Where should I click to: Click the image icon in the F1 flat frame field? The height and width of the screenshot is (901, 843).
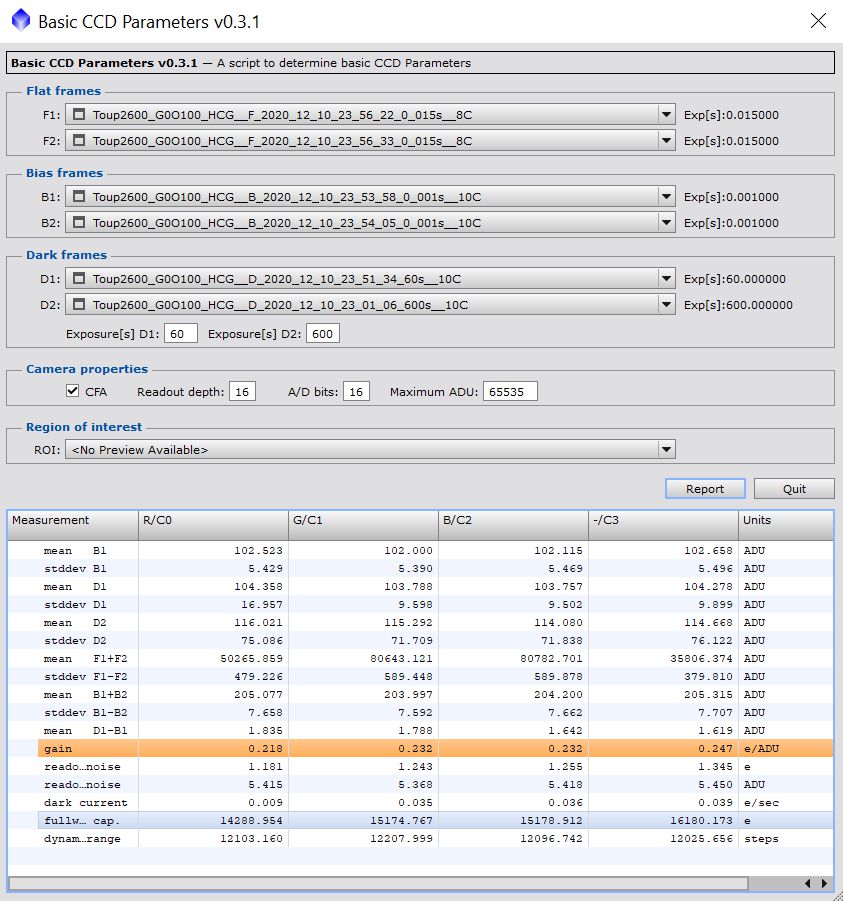tap(79, 115)
